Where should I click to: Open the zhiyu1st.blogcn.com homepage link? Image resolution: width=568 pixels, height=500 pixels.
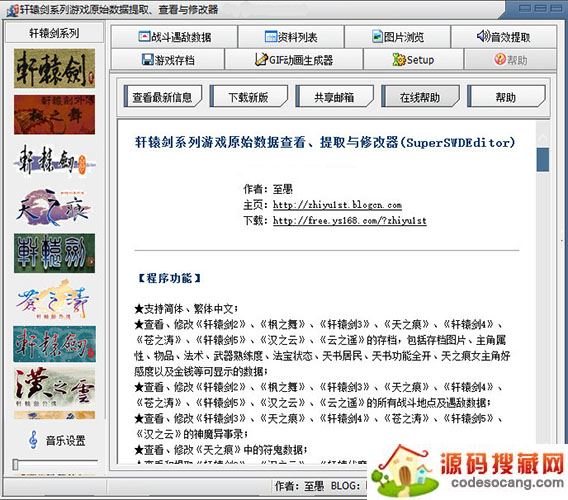(x=337, y=205)
